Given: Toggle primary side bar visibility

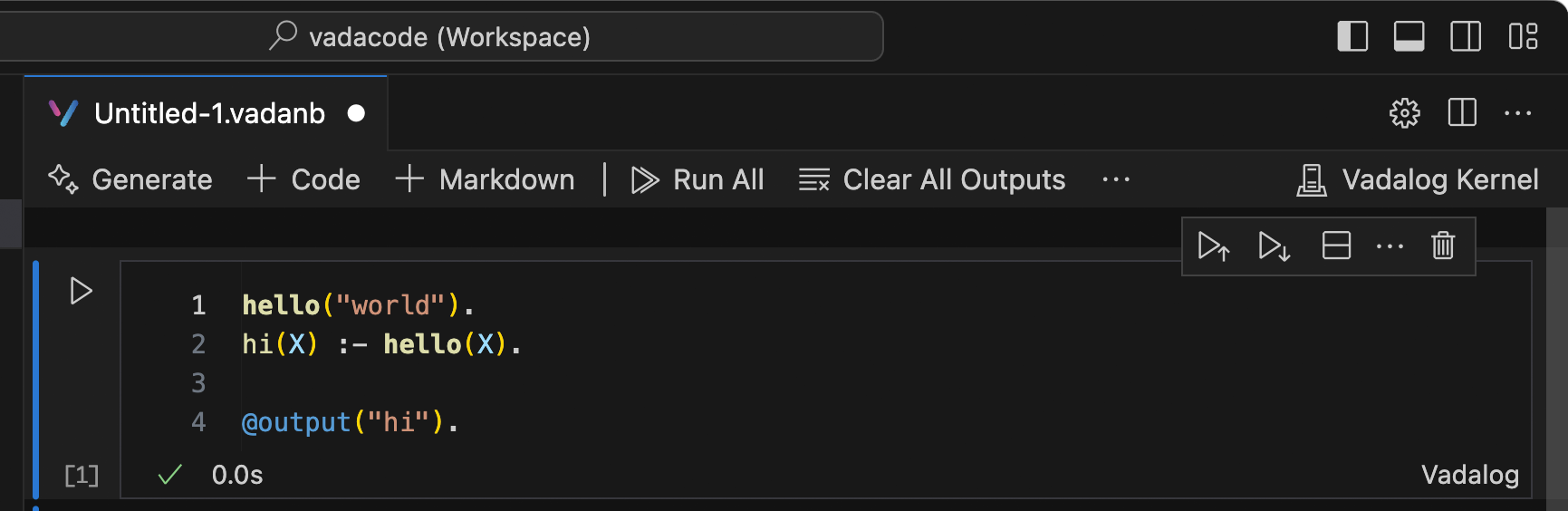Looking at the screenshot, I should coord(1352,36).
